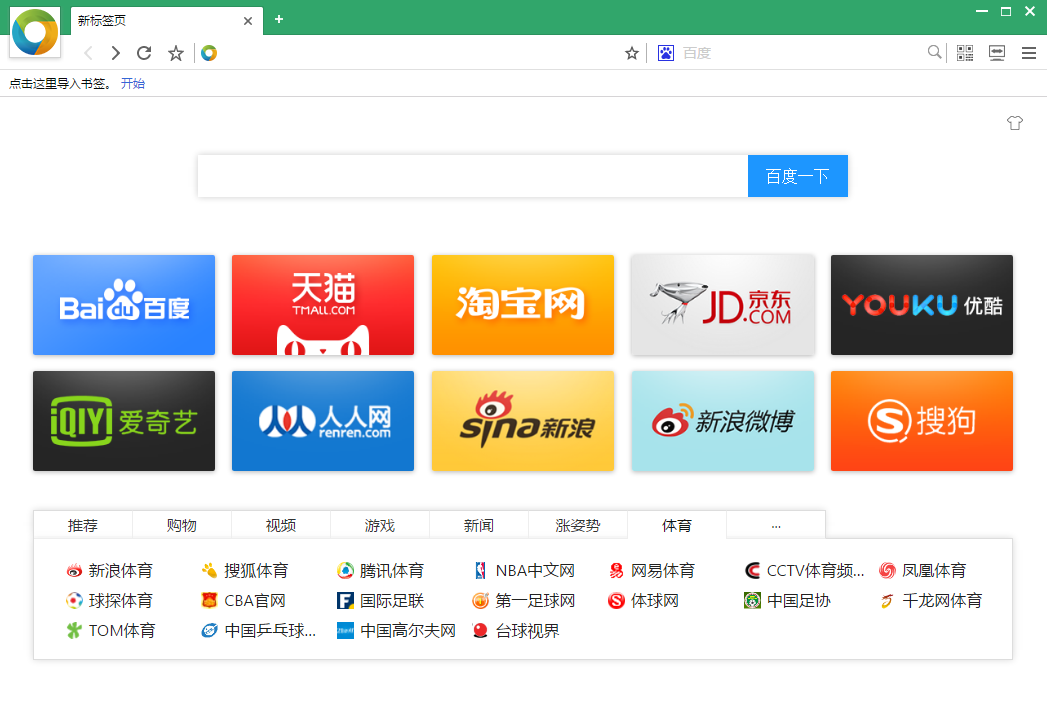
Task: Open the 搜狗 tile
Action: pos(921,421)
